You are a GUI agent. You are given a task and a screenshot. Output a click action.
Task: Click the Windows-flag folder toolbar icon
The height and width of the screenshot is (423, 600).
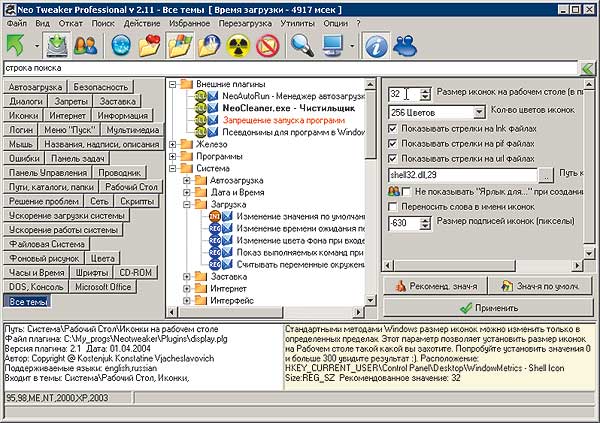[x=180, y=45]
